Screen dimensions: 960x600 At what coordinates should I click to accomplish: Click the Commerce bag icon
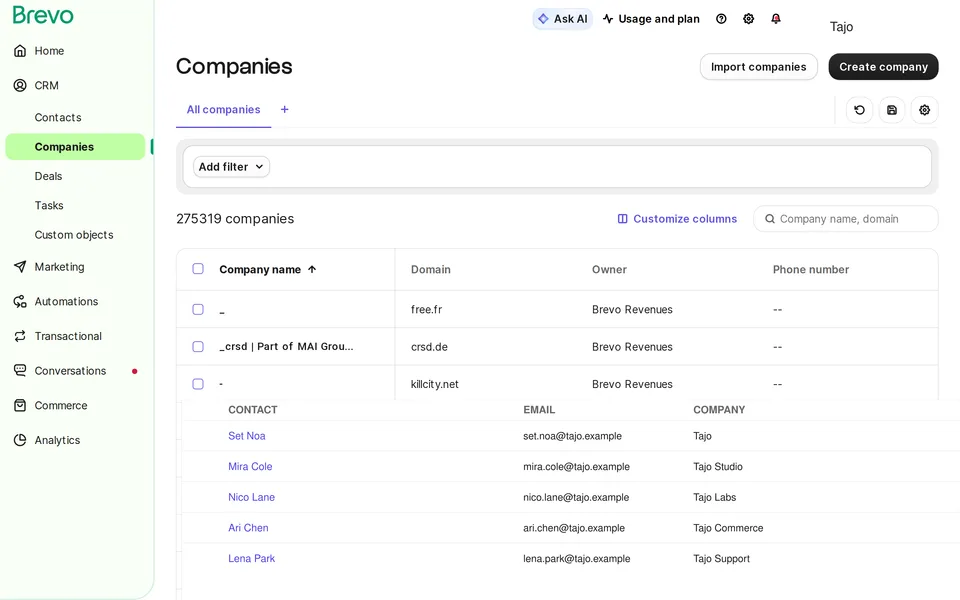20,405
